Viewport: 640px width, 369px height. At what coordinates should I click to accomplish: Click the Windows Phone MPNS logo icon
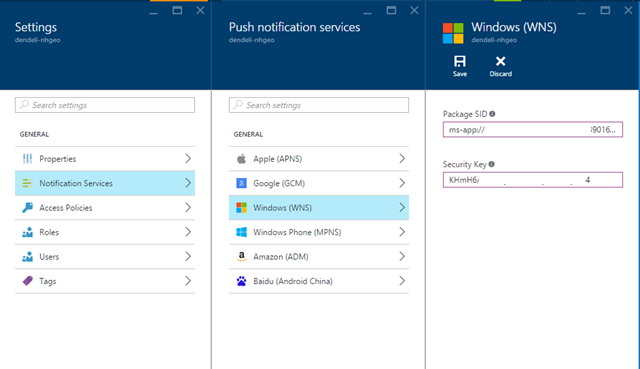pos(241,232)
